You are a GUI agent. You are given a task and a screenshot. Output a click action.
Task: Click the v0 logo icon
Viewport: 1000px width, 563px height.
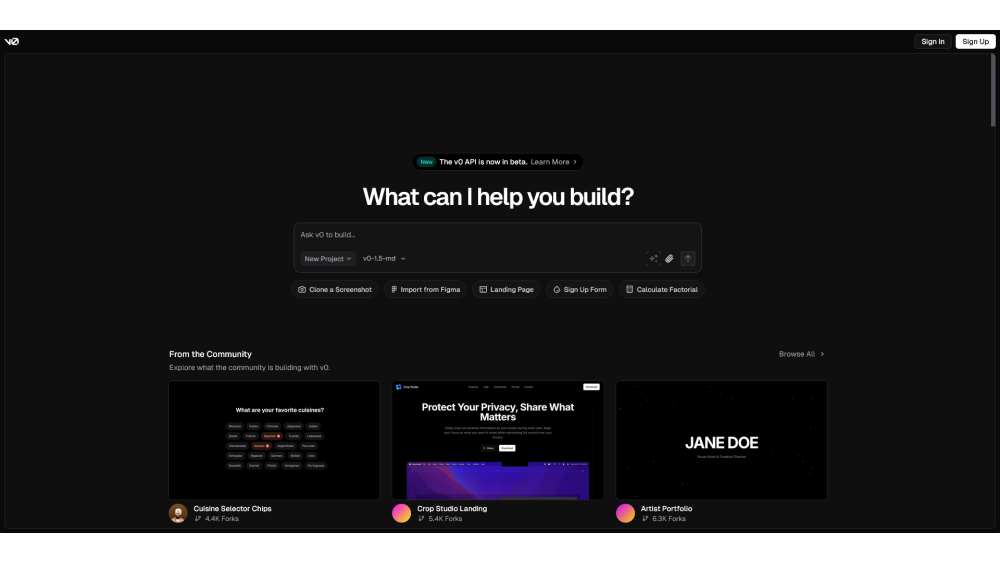pyautogui.click(x=11, y=41)
